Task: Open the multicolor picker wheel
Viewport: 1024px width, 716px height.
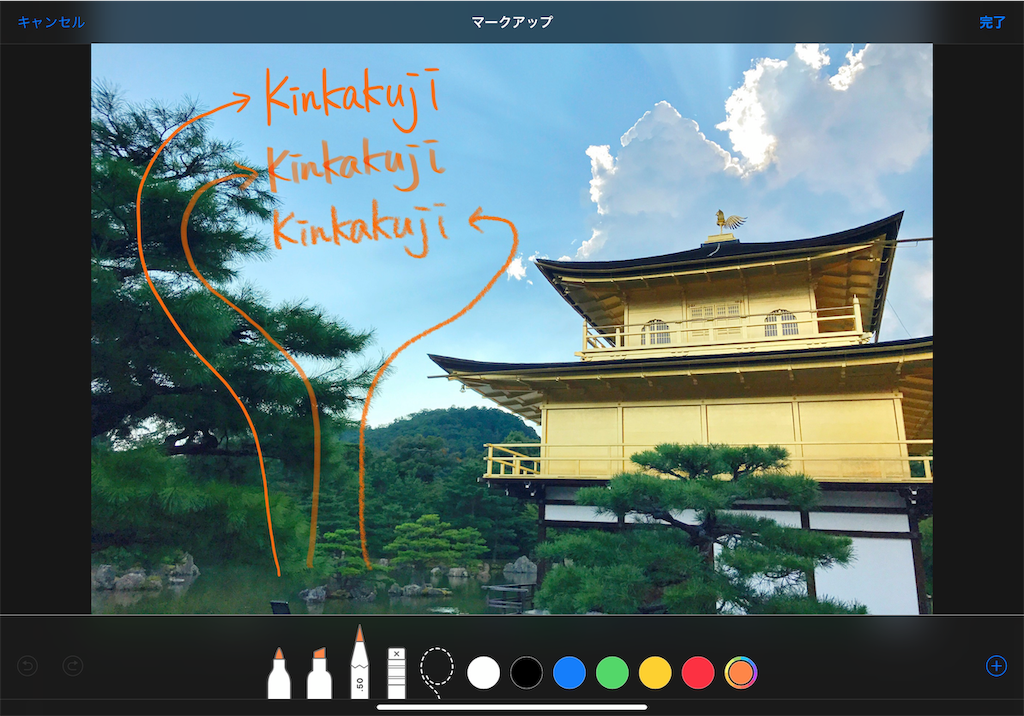Action: 741,674
